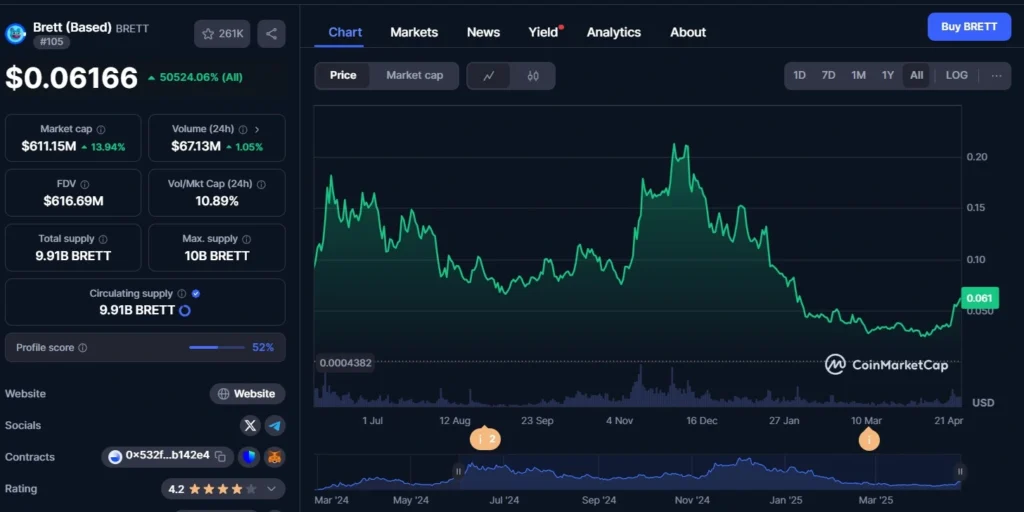Click the Profile score info icon

click(82, 347)
